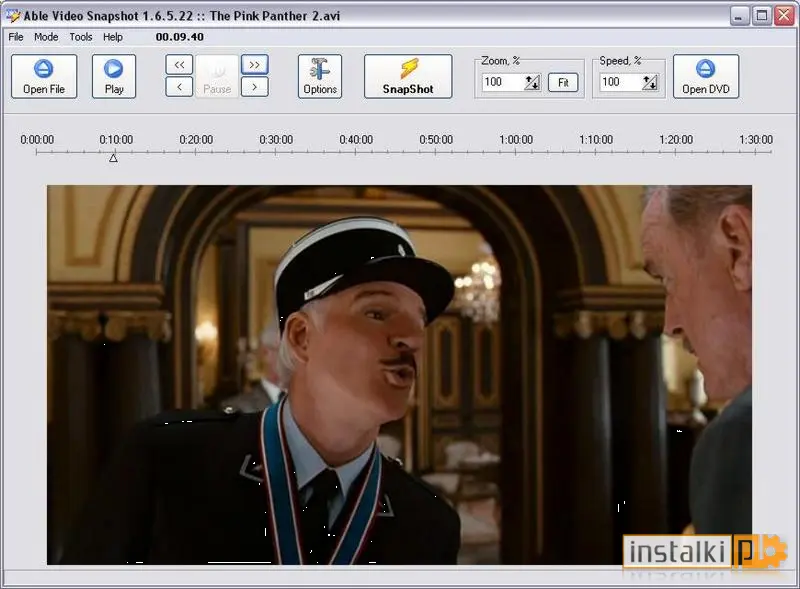800x589 pixels.
Task: Jump back with the double-left arrow button
Action: (179, 65)
